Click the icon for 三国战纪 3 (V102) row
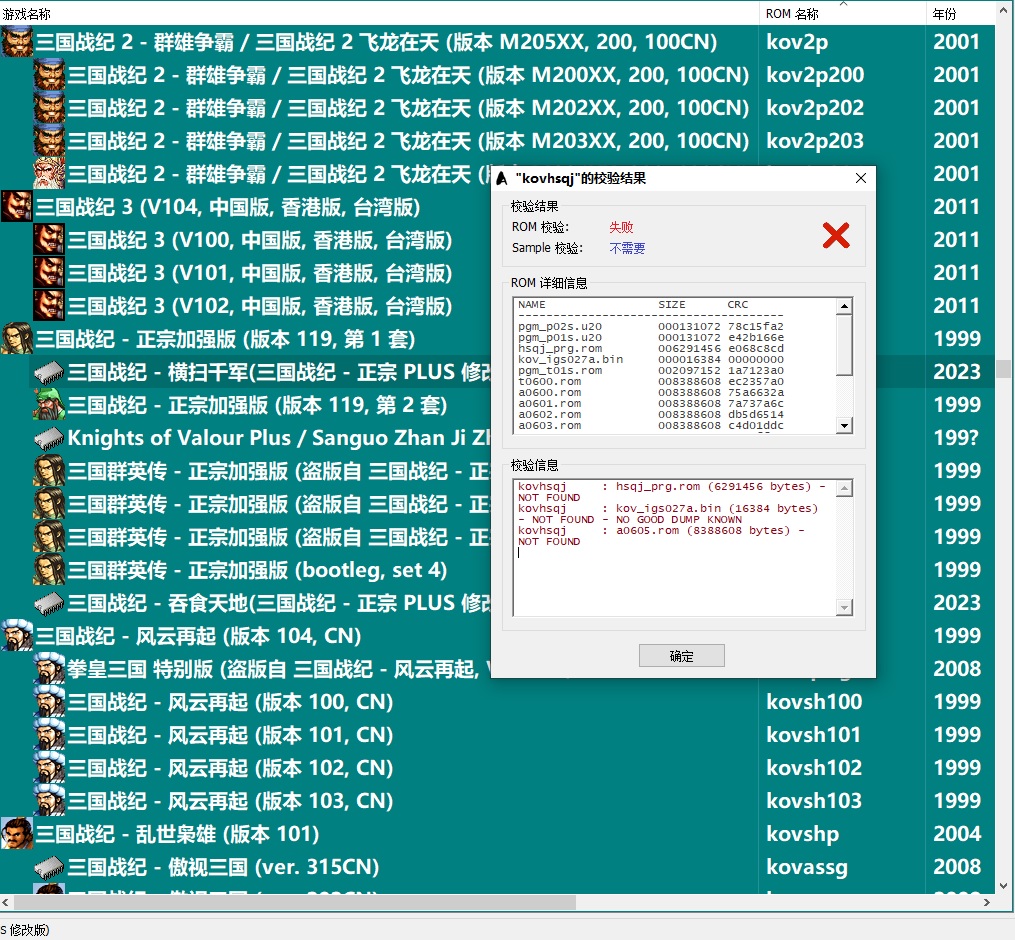This screenshot has width=1015, height=940. pyautogui.click(x=49, y=306)
